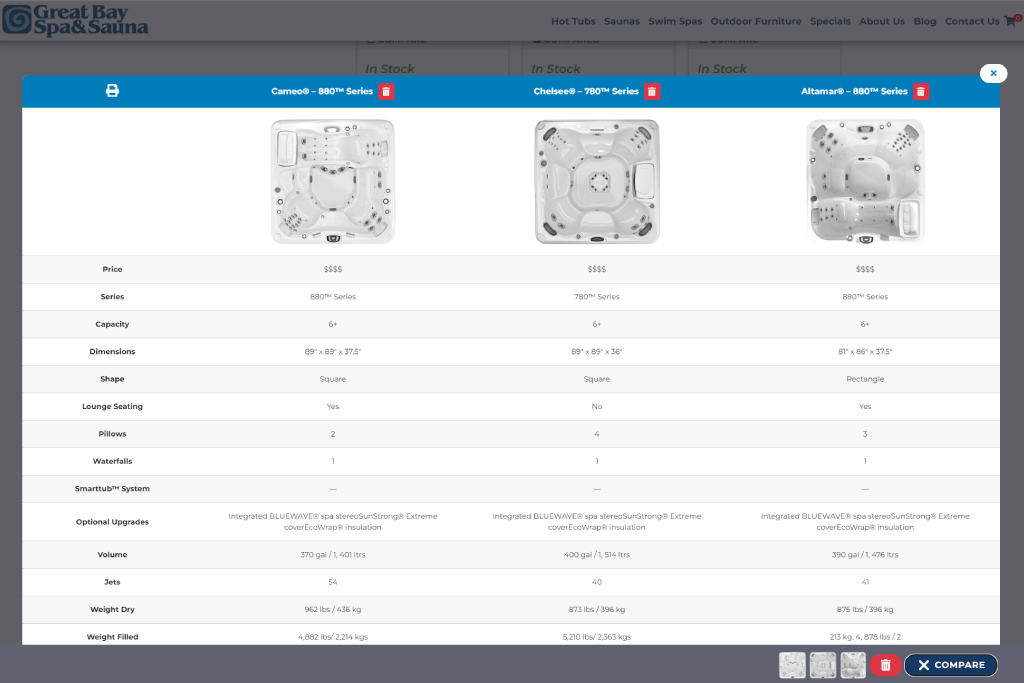View the Altamar hot tub image
Viewport: 1024px width, 683px height.
pos(865,181)
